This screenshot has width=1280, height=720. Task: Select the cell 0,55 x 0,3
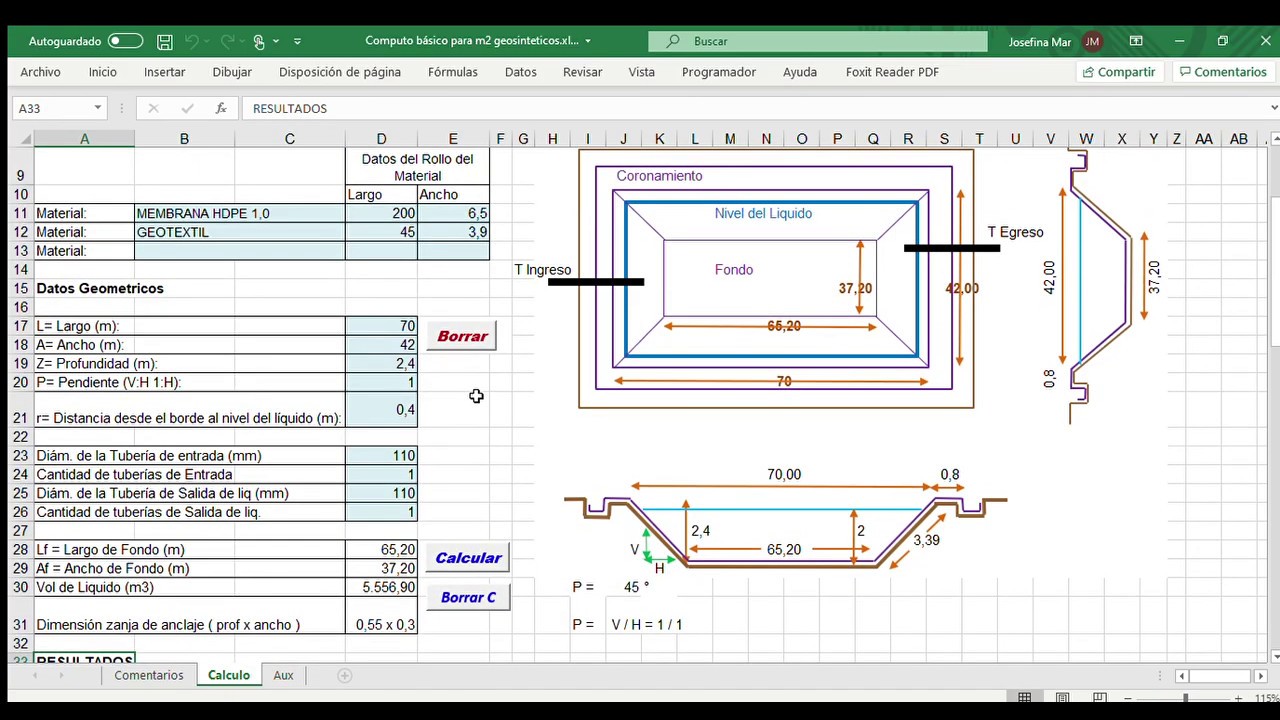(381, 615)
